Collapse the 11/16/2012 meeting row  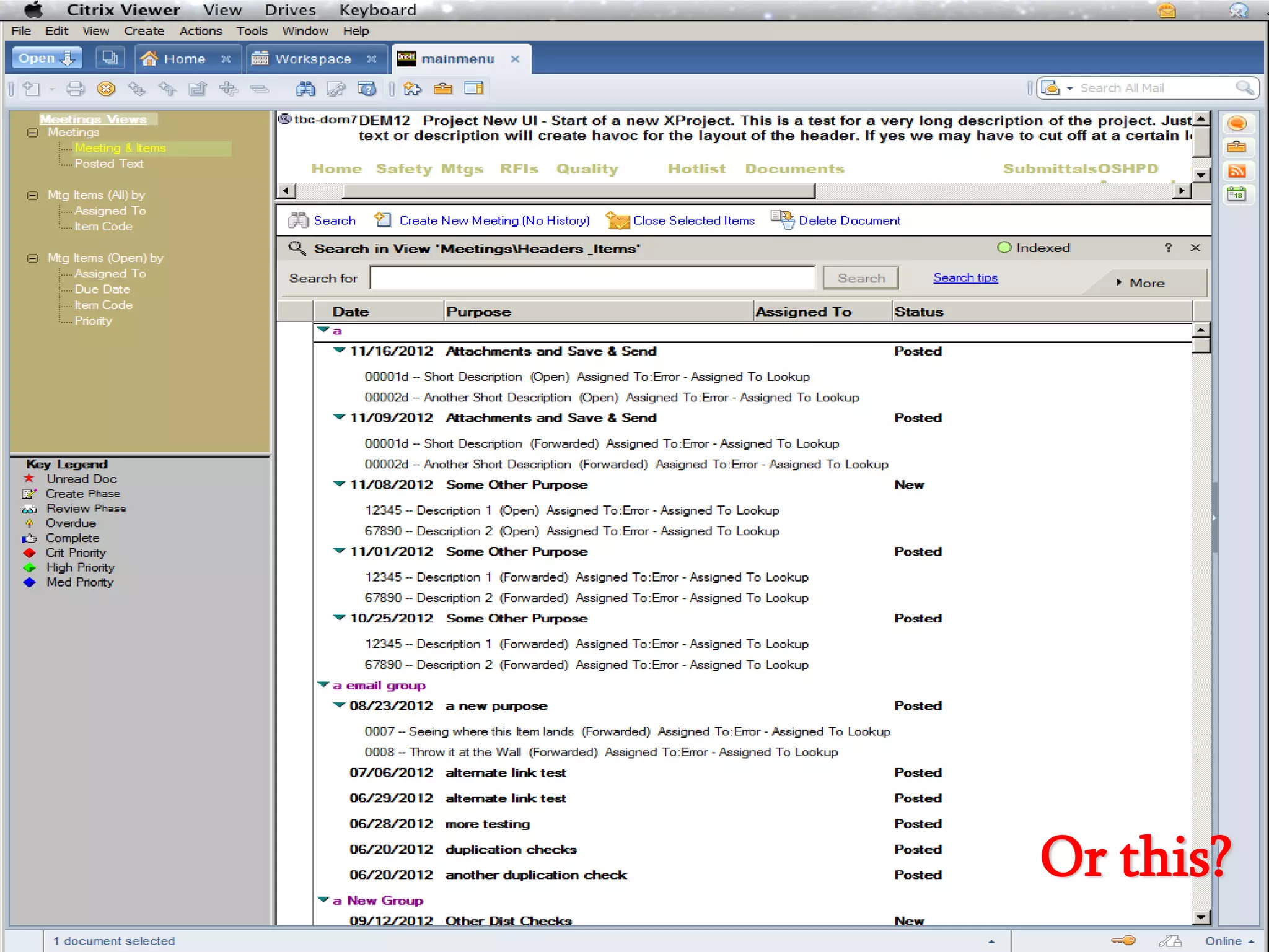point(339,351)
